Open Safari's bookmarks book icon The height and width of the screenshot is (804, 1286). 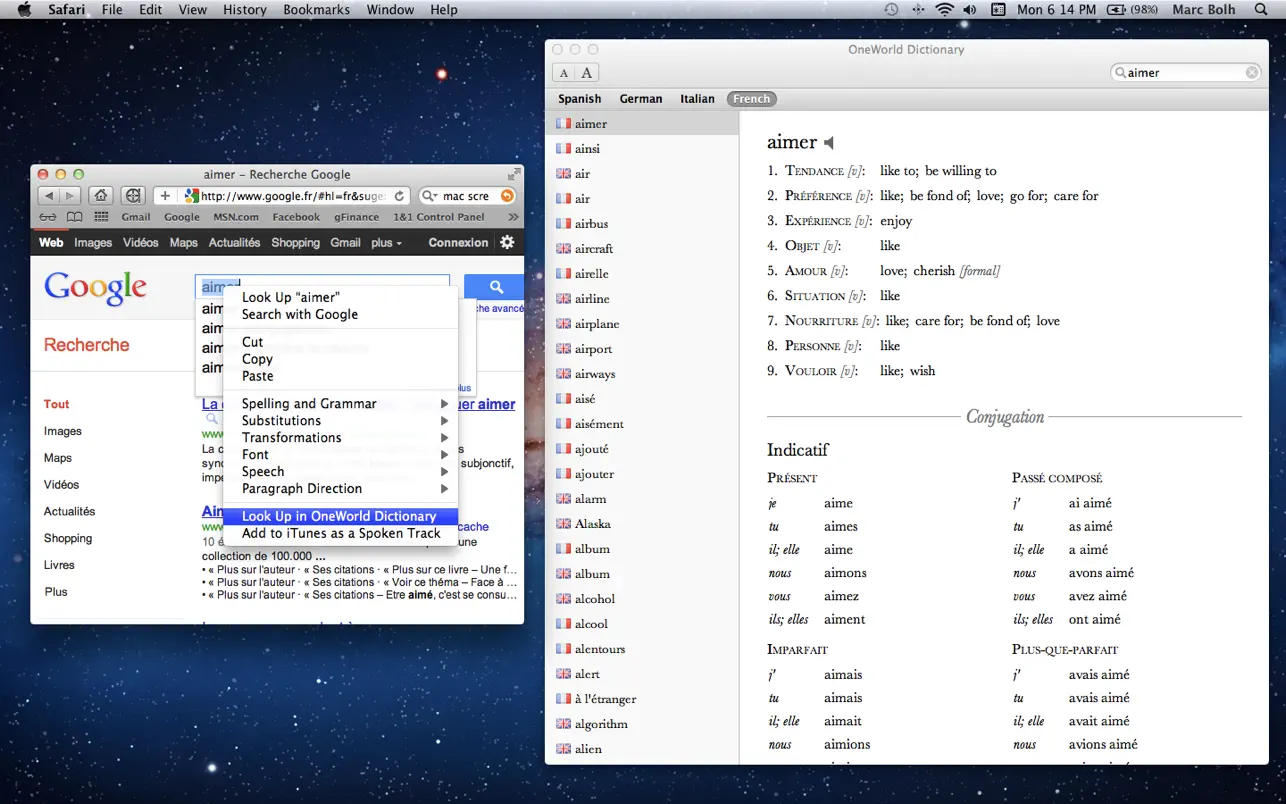point(73,216)
